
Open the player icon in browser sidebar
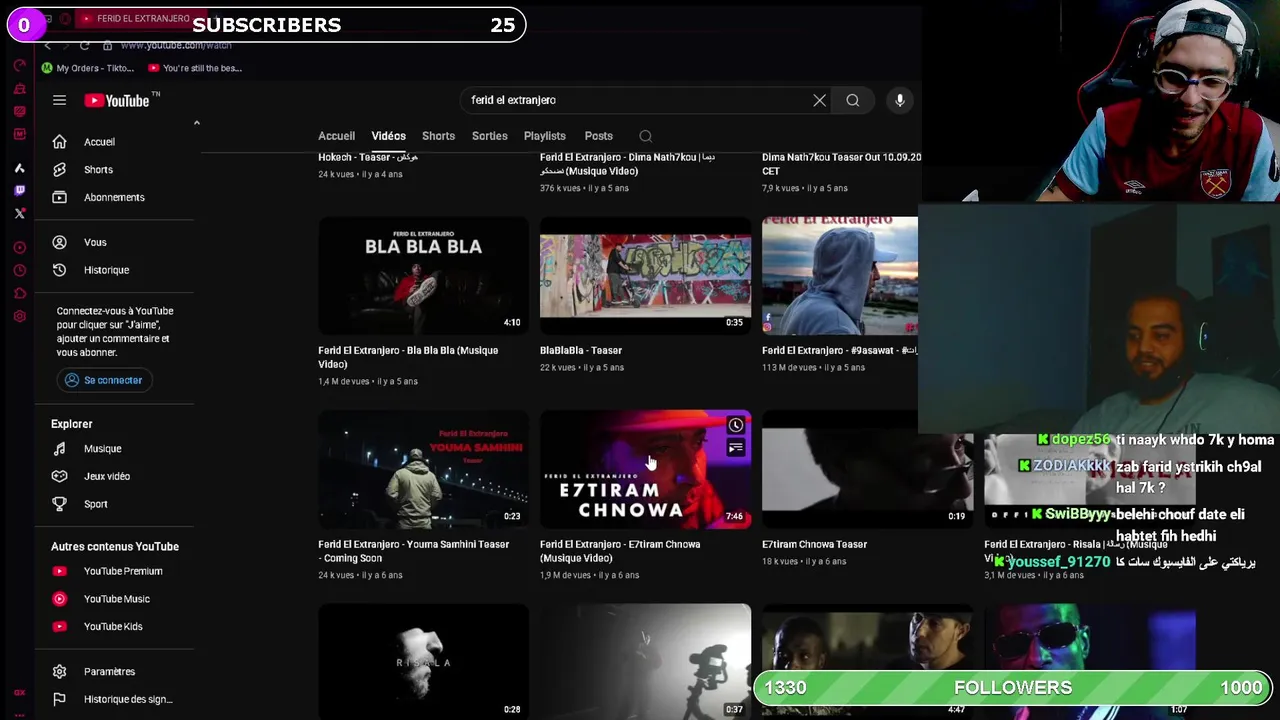20,247
